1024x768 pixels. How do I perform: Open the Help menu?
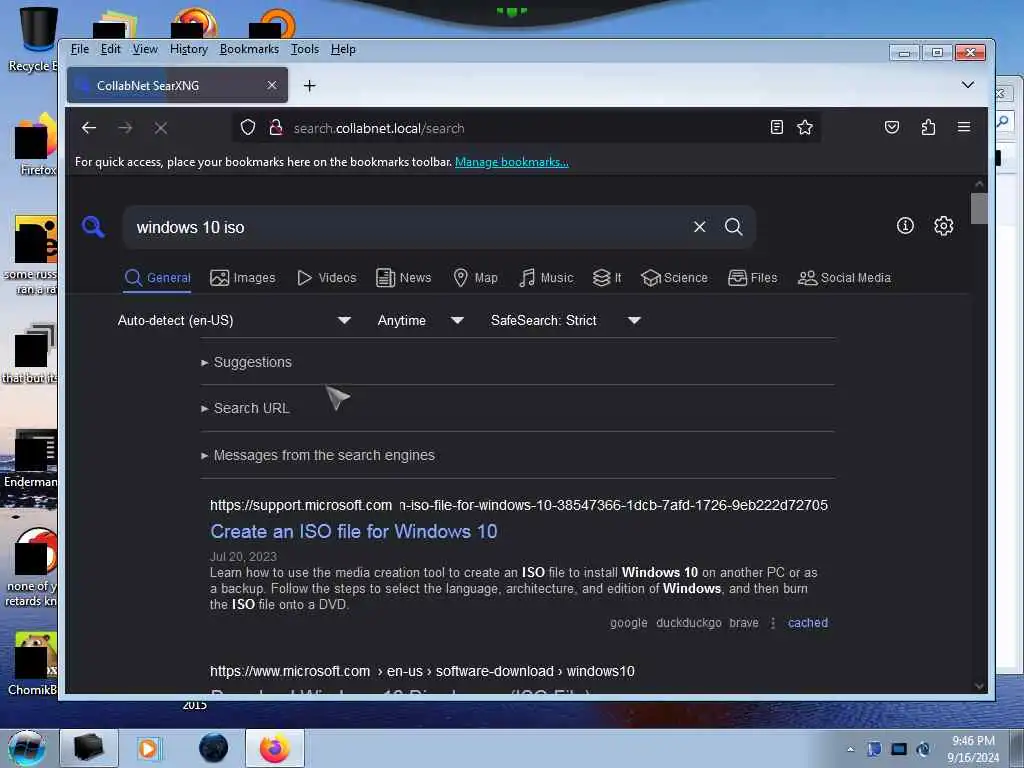tap(343, 49)
